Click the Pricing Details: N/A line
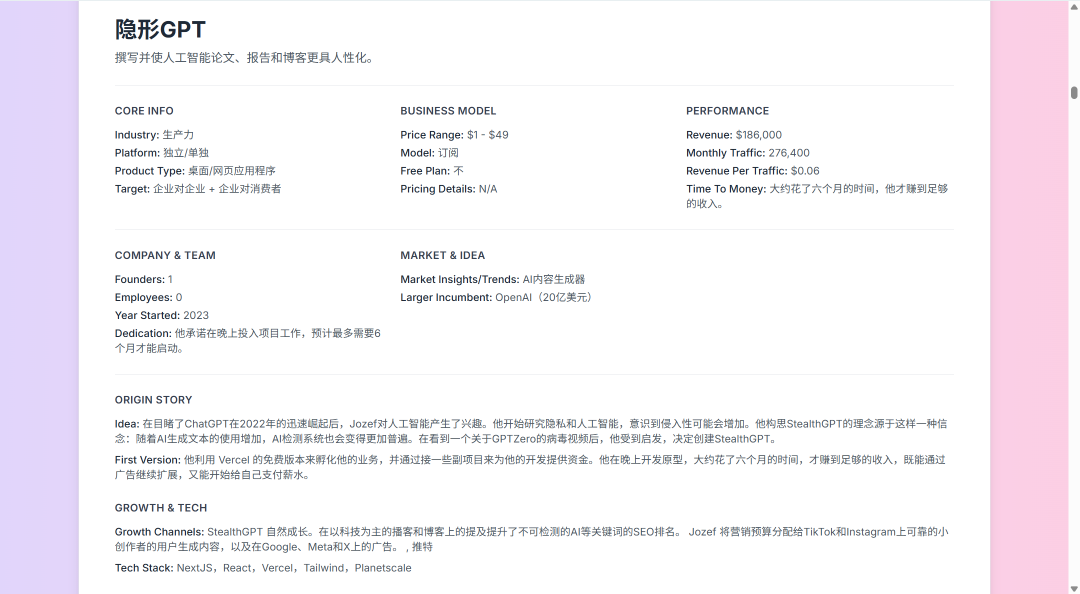 click(x=448, y=189)
